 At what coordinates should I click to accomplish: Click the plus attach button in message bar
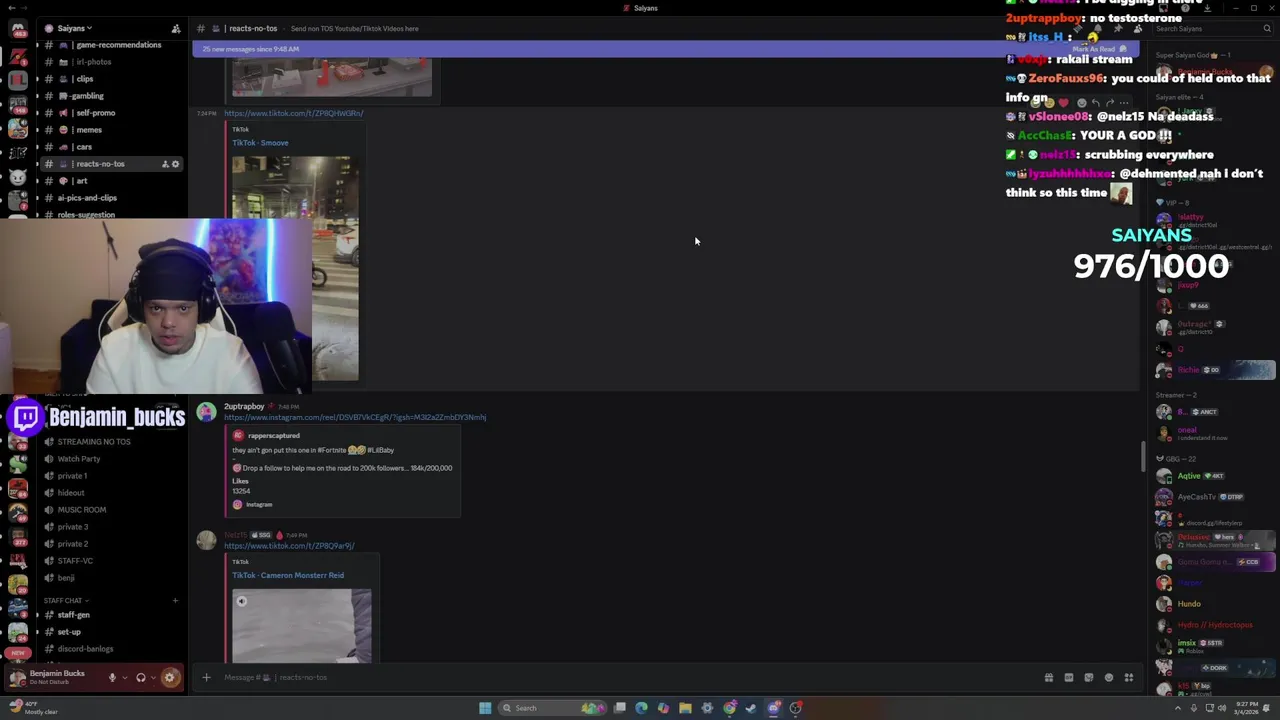click(x=206, y=677)
